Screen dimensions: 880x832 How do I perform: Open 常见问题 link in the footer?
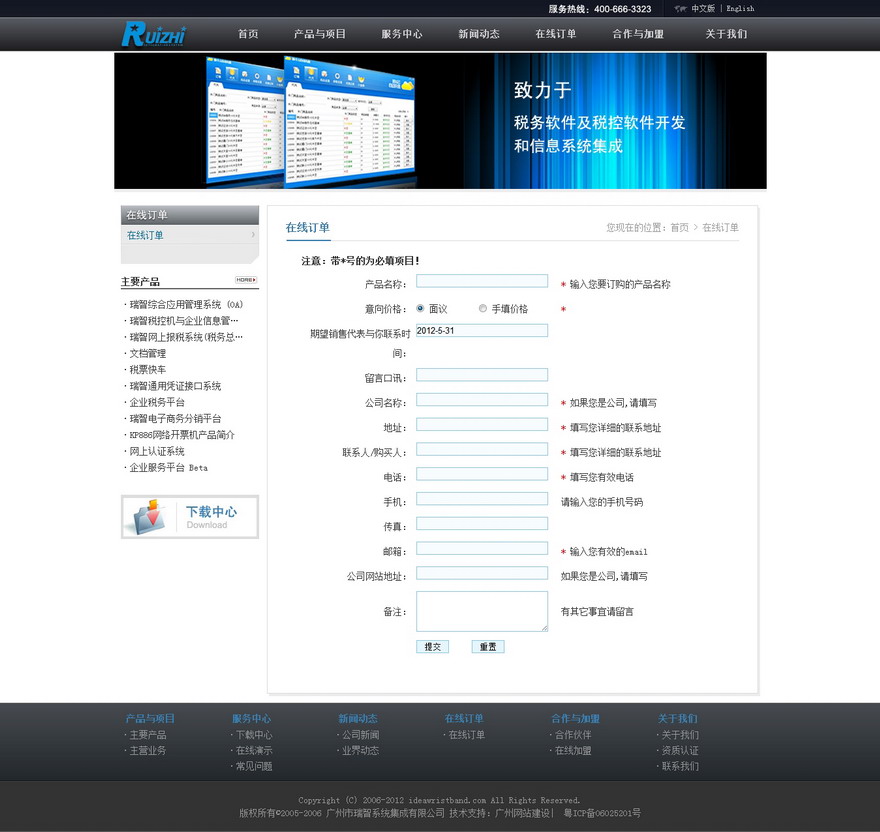pos(253,766)
